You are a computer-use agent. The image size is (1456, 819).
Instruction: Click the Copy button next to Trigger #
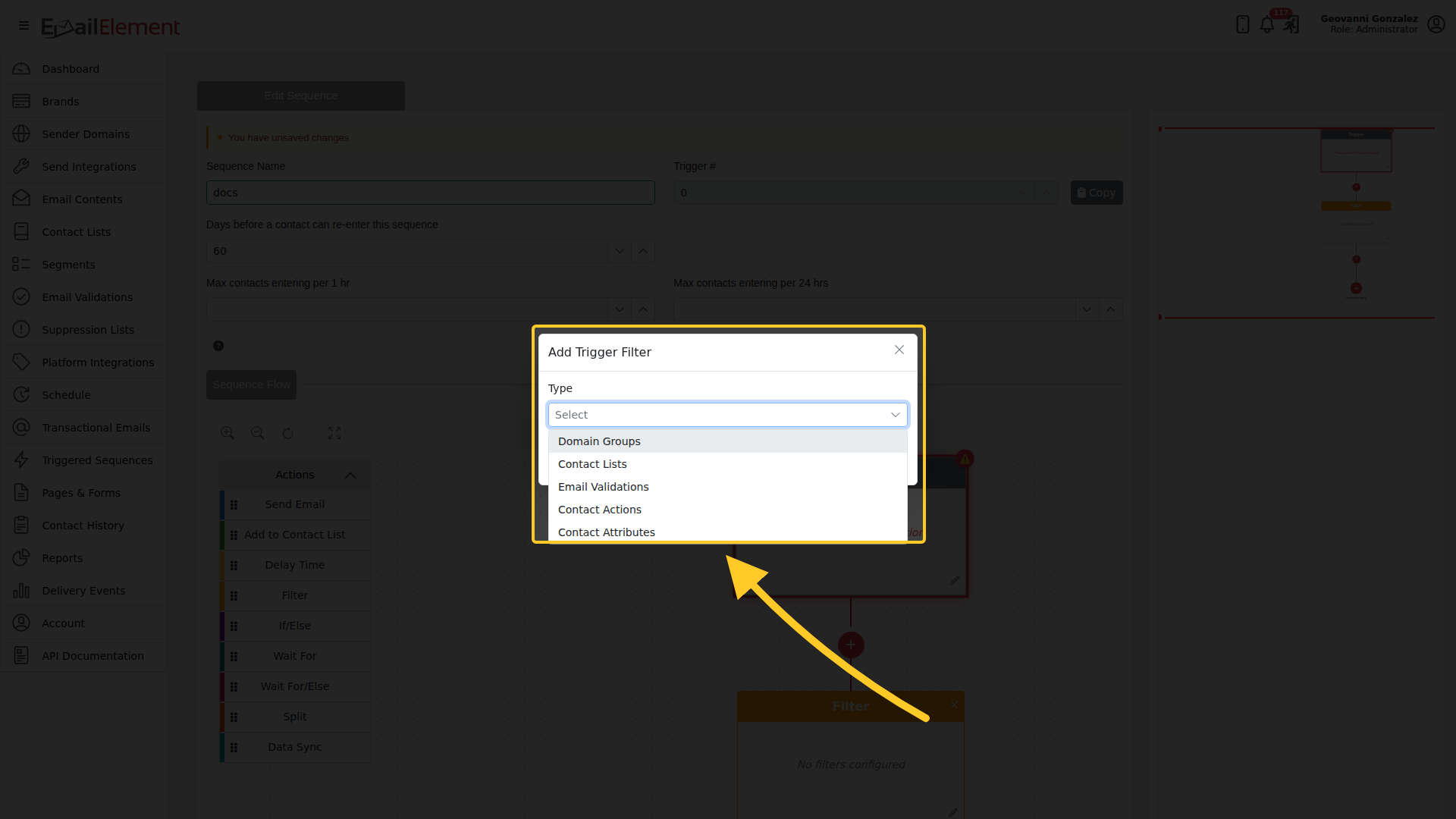click(1097, 193)
